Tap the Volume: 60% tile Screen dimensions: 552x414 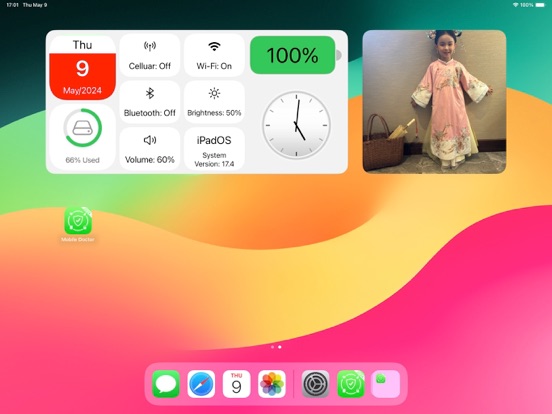[x=150, y=149]
